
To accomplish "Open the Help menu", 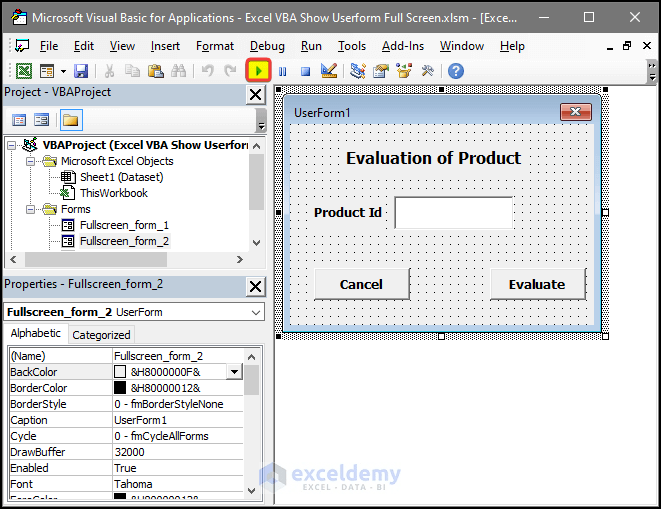I will click(x=512, y=46).
